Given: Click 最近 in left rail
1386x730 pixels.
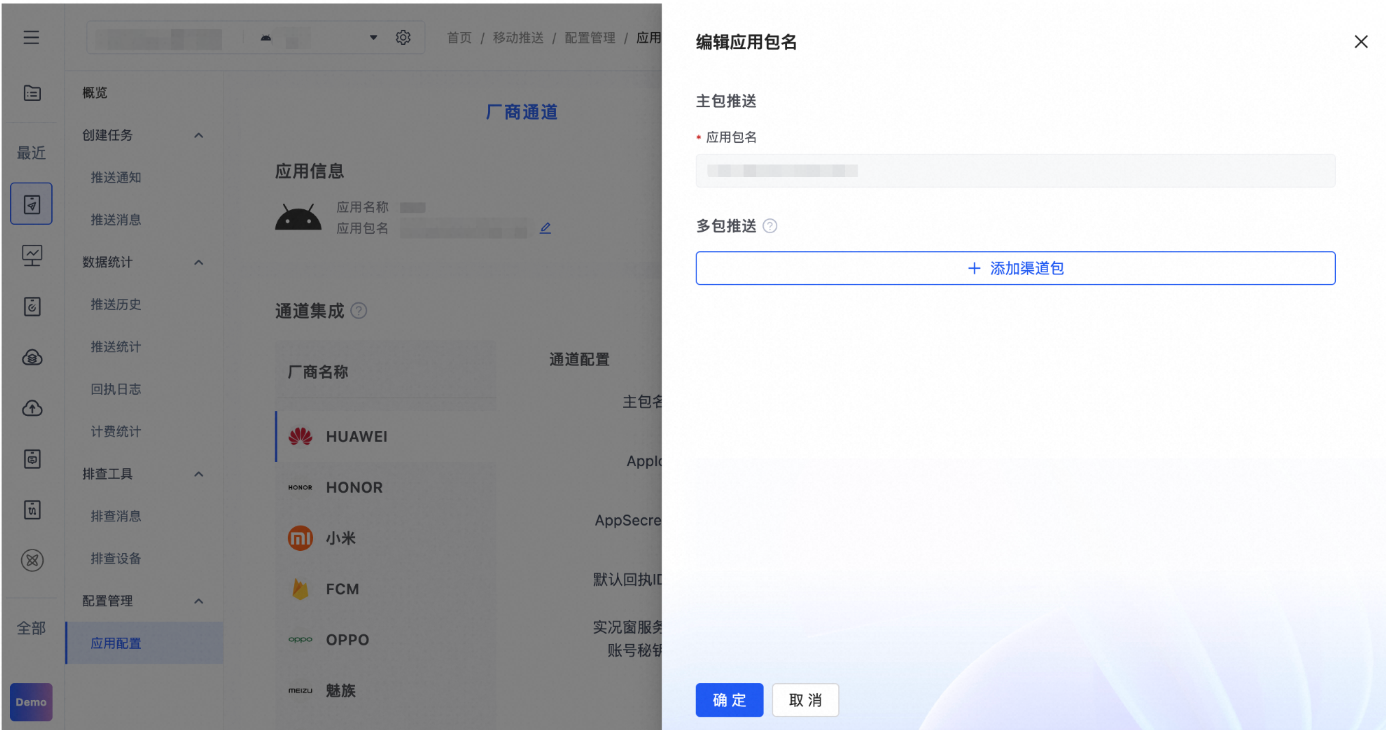Looking at the screenshot, I should pyautogui.click(x=32, y=153).
